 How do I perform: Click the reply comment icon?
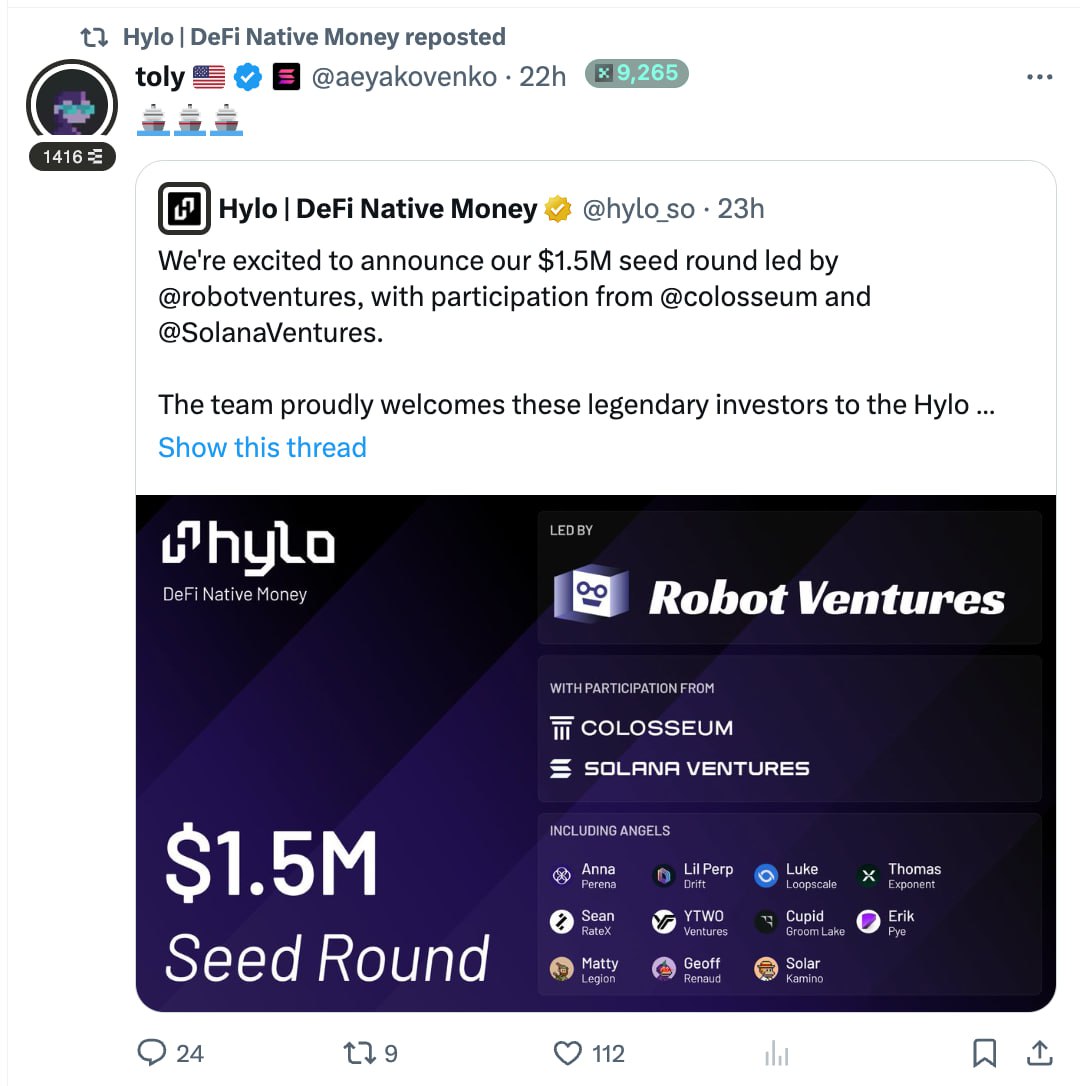point(152,1053)
